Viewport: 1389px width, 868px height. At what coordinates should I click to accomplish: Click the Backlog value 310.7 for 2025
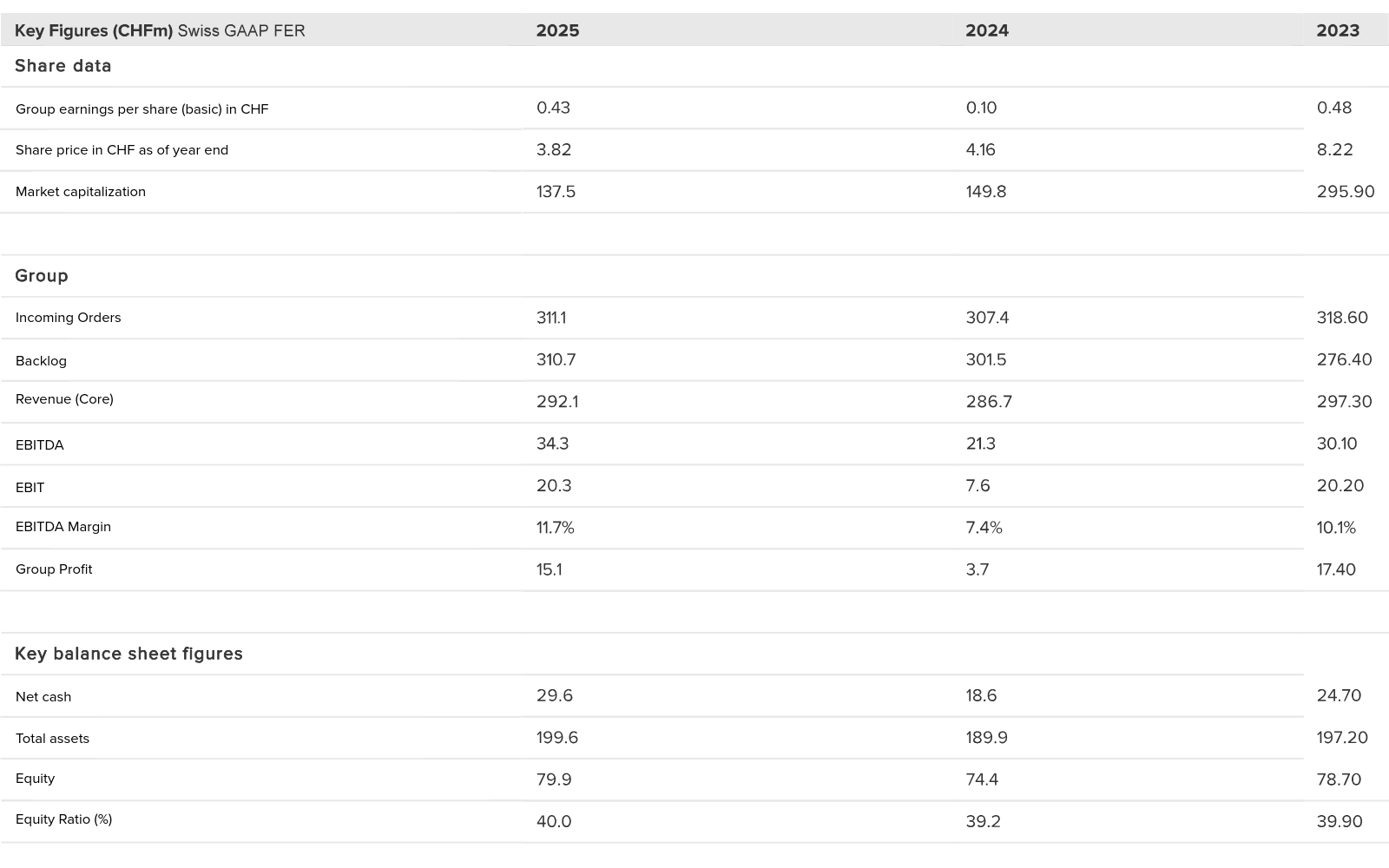pyautogui.click(x=556, y=359)
